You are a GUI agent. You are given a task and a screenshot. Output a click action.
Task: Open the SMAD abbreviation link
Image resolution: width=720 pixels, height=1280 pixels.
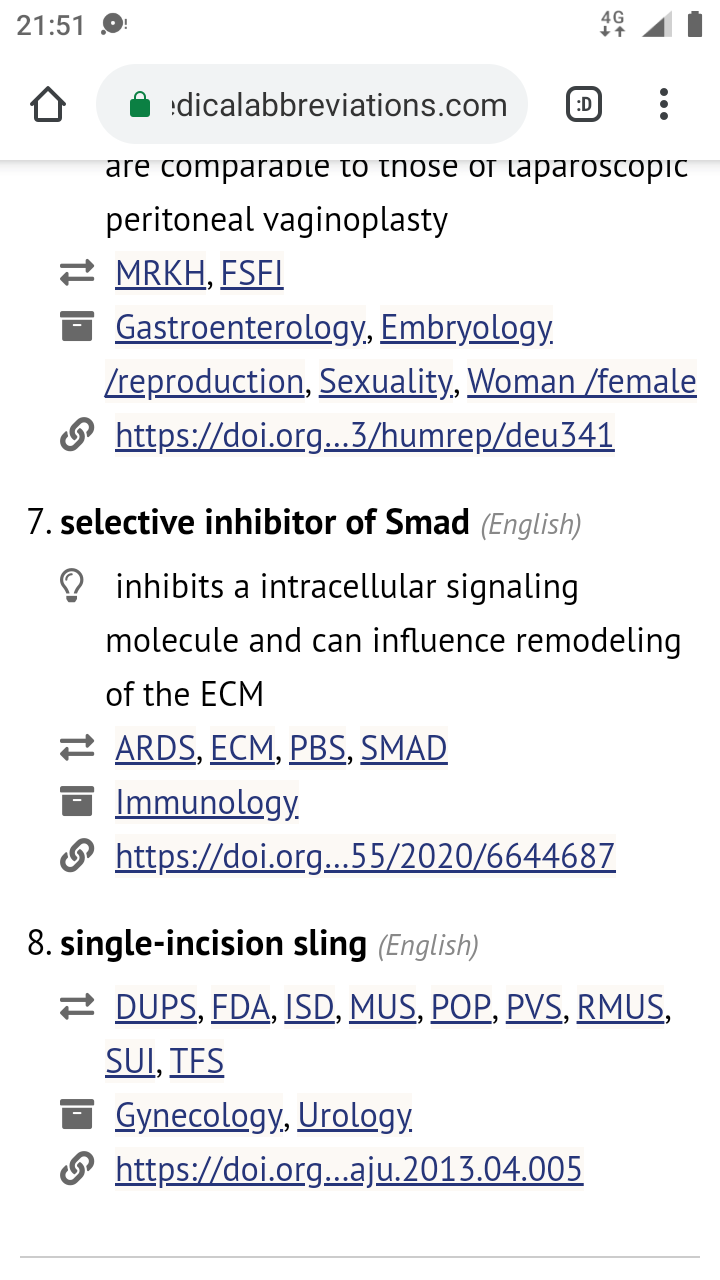tap(404, 748)
